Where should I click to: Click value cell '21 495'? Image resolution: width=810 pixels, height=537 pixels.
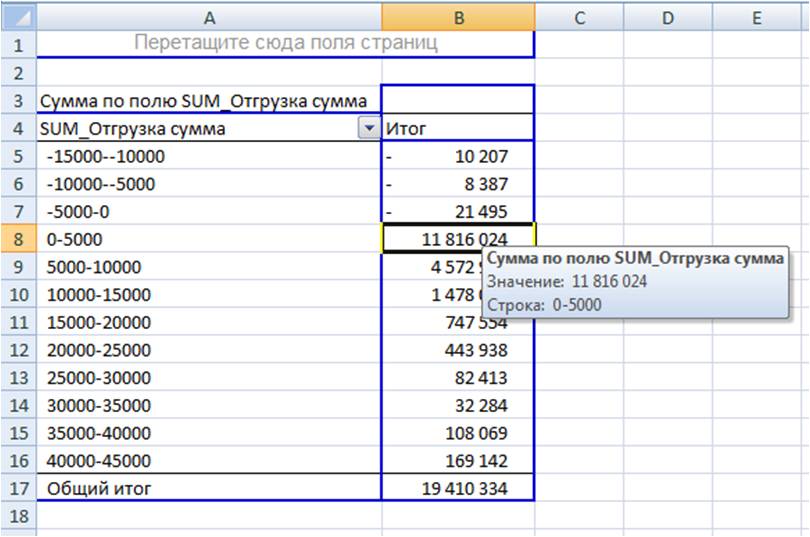pyautogui.click(x=458, y=211)
